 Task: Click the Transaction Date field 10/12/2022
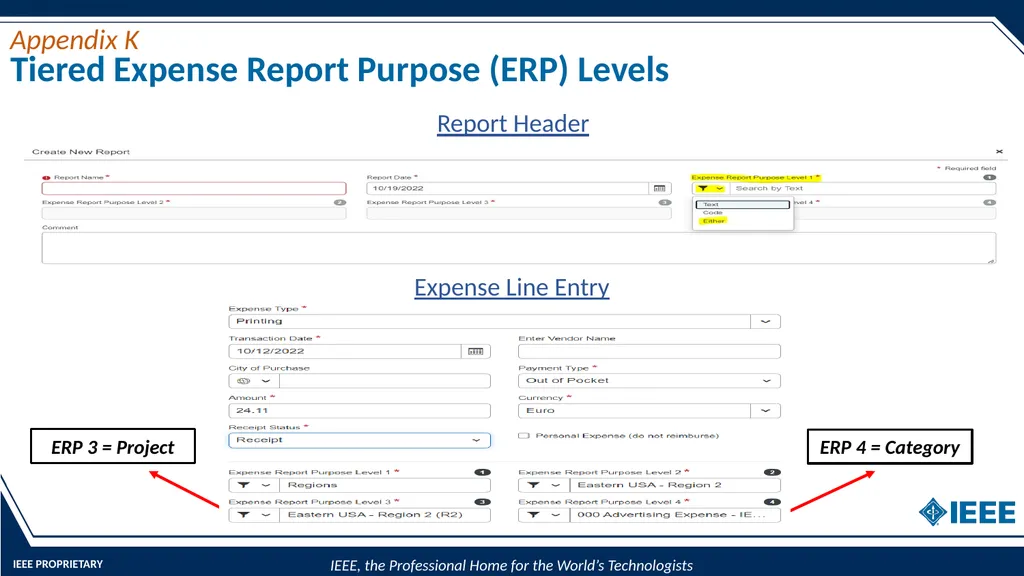pos(345,351)
